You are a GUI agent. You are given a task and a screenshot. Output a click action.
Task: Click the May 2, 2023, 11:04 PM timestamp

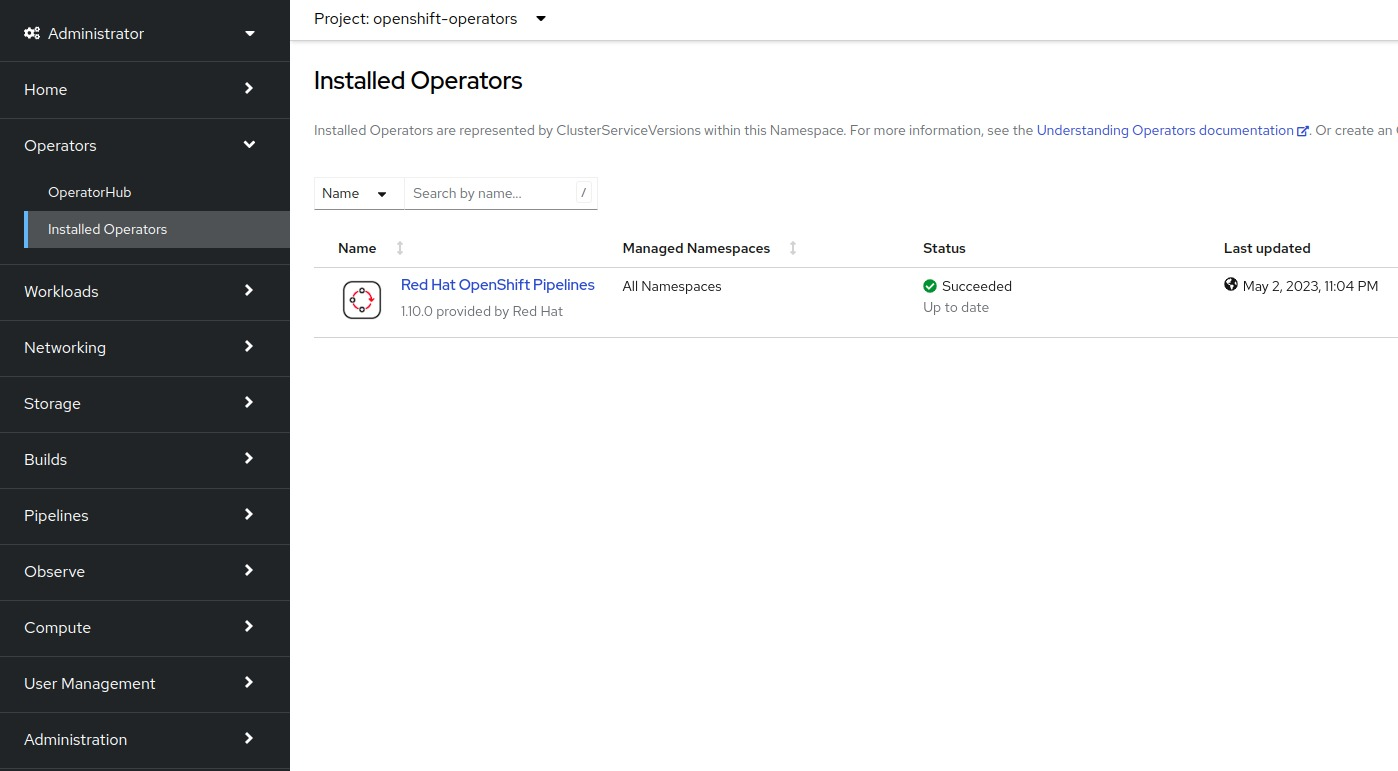pos(1310,286)
